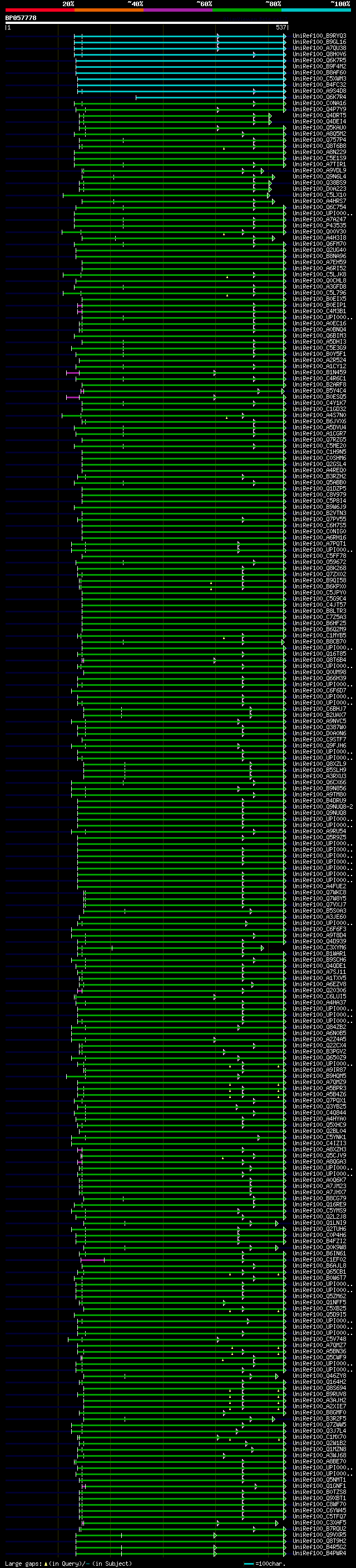Viewport: 356px width, 1568px height.
Task: Click the orange ~40% identity legend bar
Action: coord(109,10)
